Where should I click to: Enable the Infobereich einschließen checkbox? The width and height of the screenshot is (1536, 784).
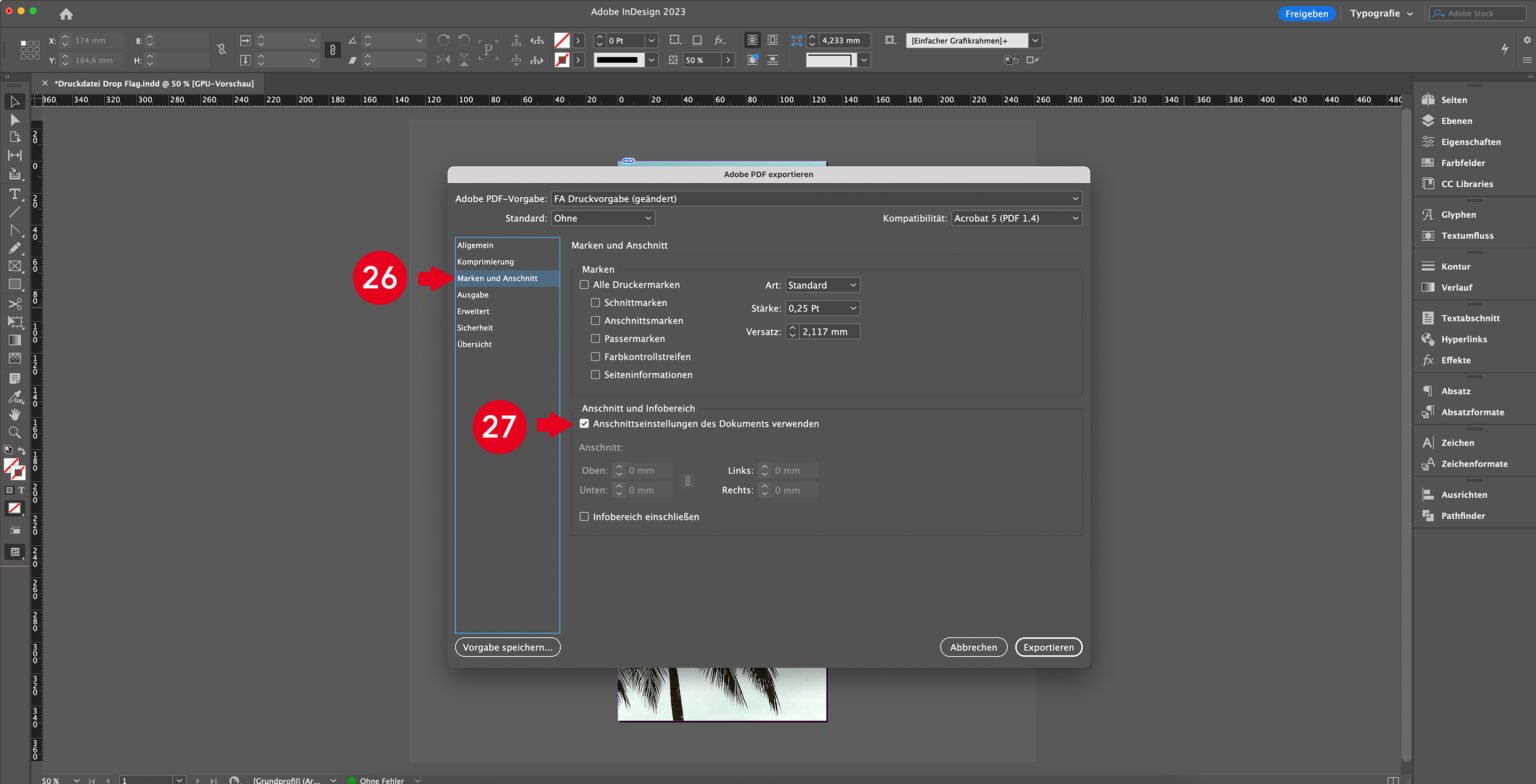pos(585,516)
